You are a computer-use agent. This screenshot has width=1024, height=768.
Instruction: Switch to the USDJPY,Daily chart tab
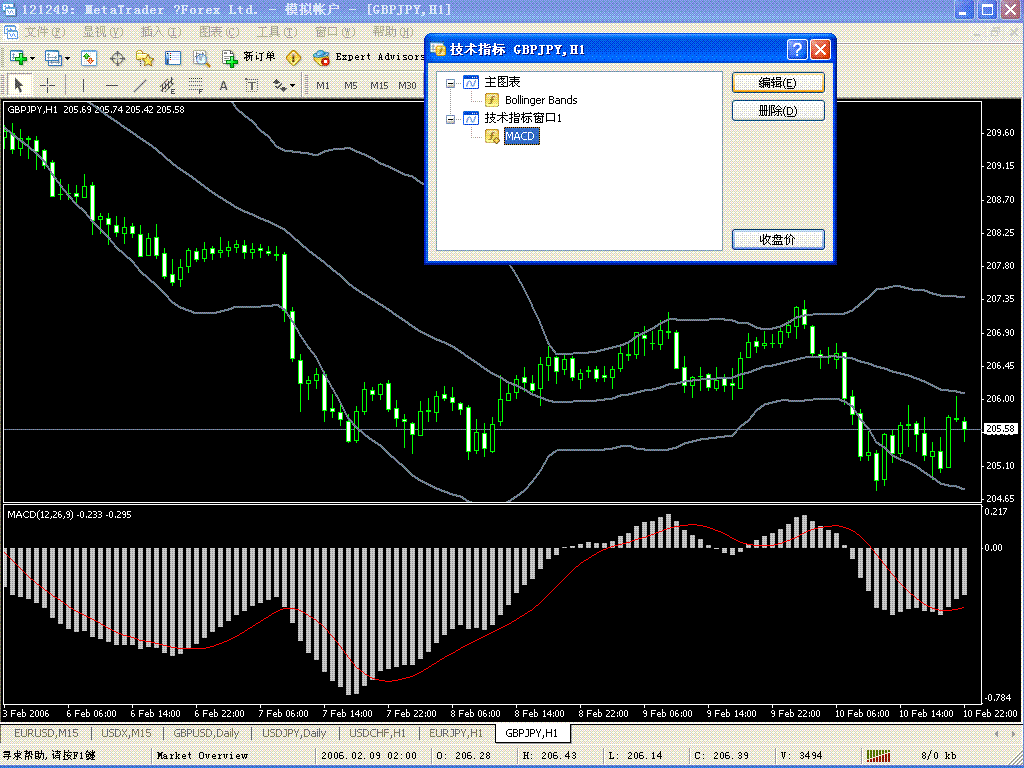tap(295, 733)
